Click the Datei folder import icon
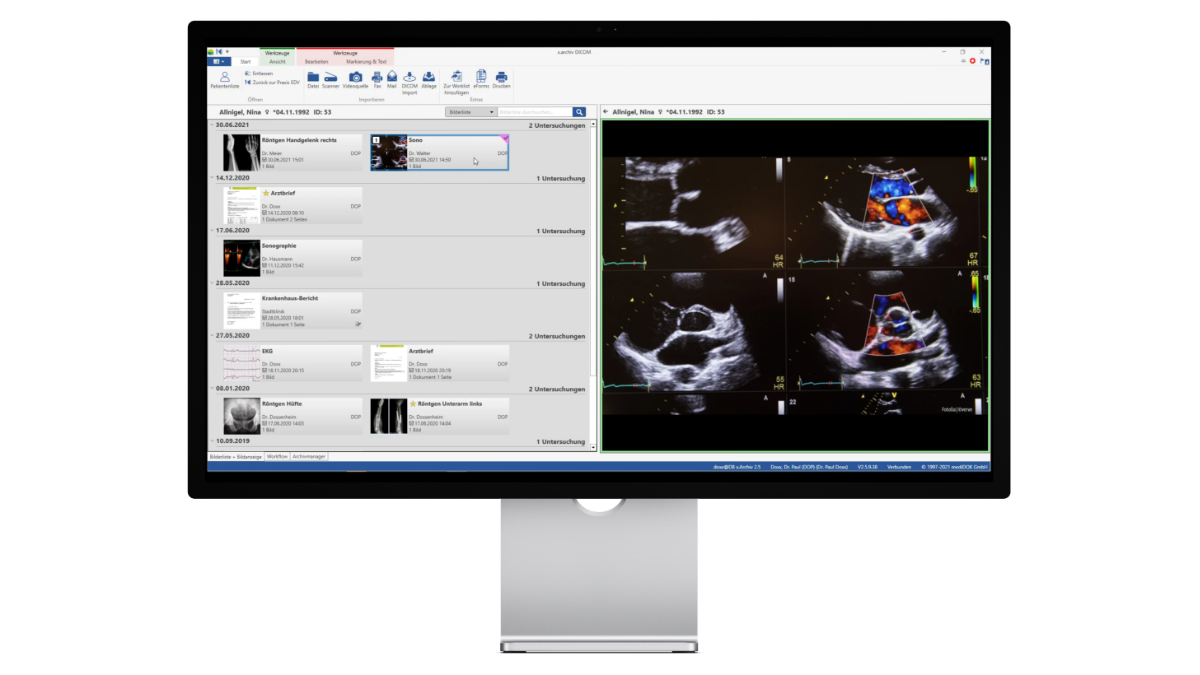 tap(313, 80)
